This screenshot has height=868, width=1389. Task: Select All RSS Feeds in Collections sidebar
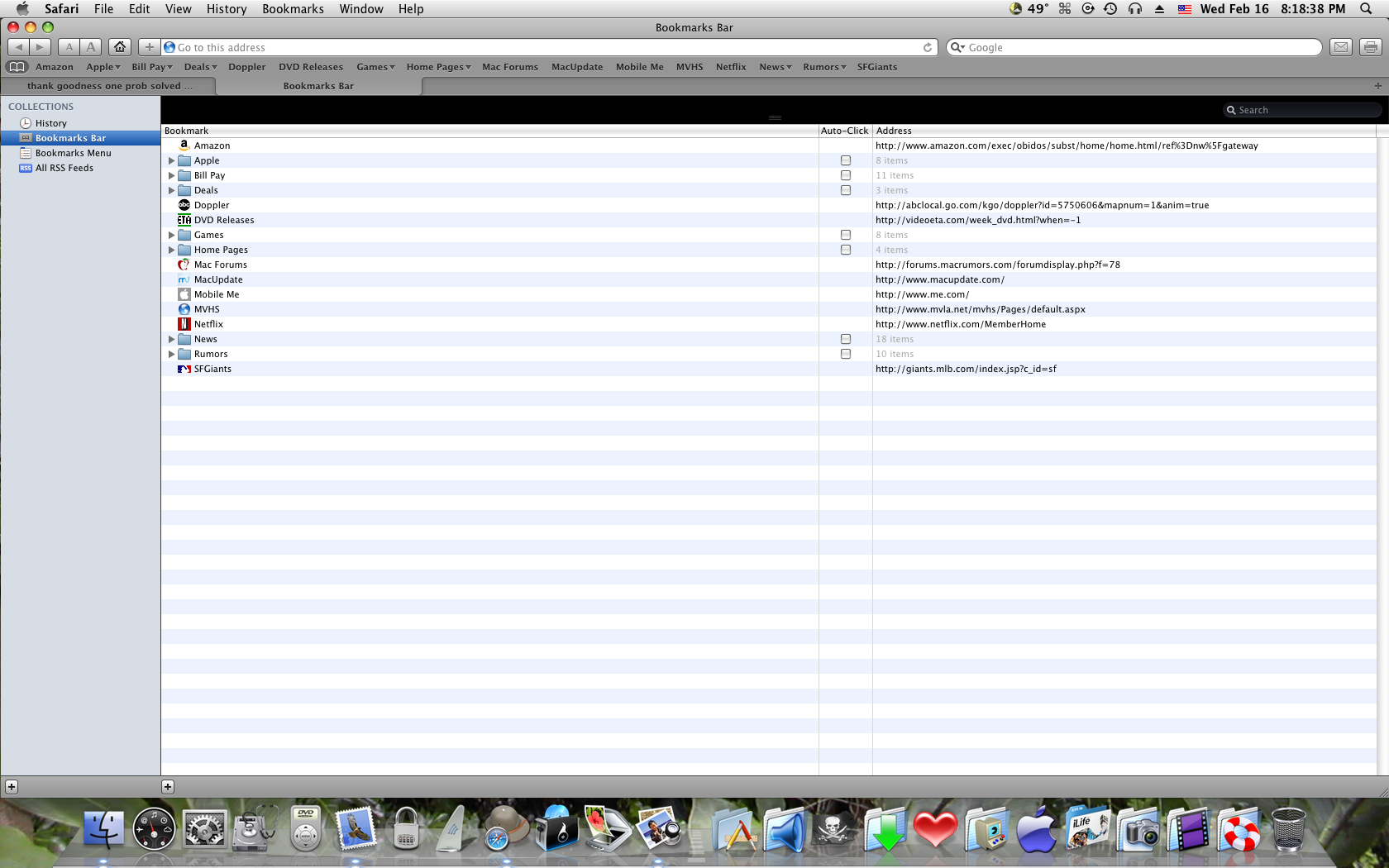point(80,168)
